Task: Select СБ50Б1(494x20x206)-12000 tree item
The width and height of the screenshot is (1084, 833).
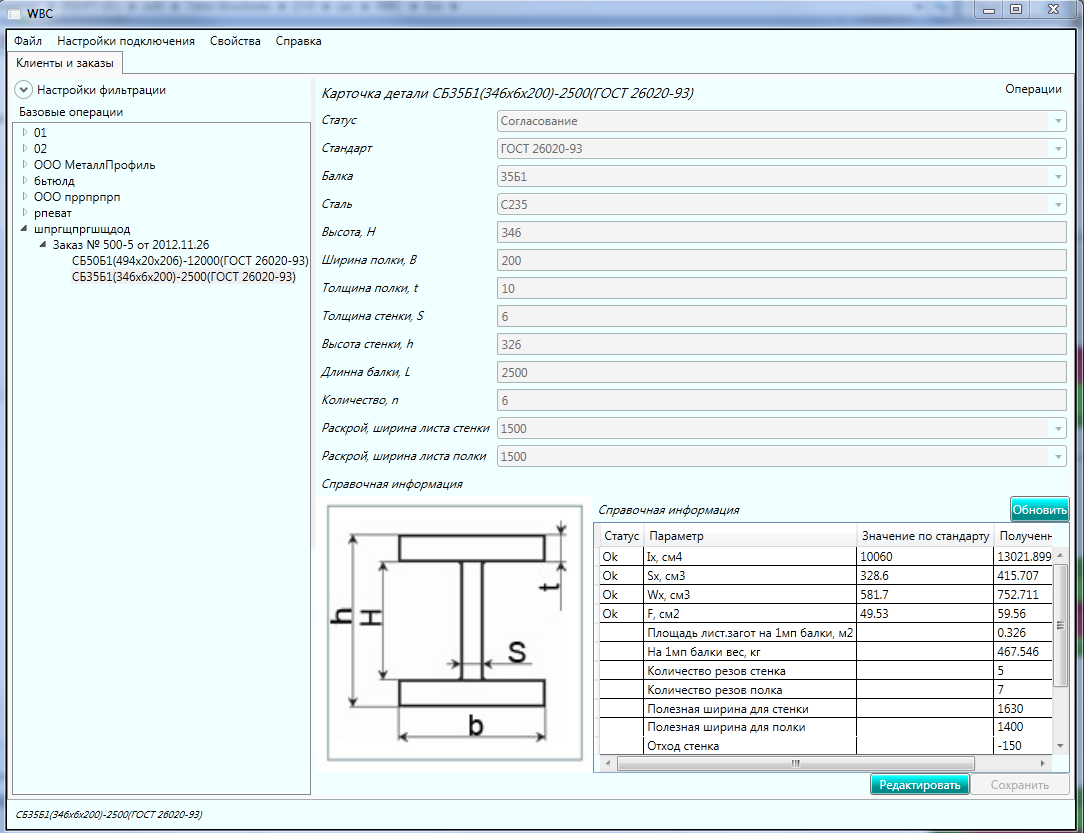Action: 189,261
